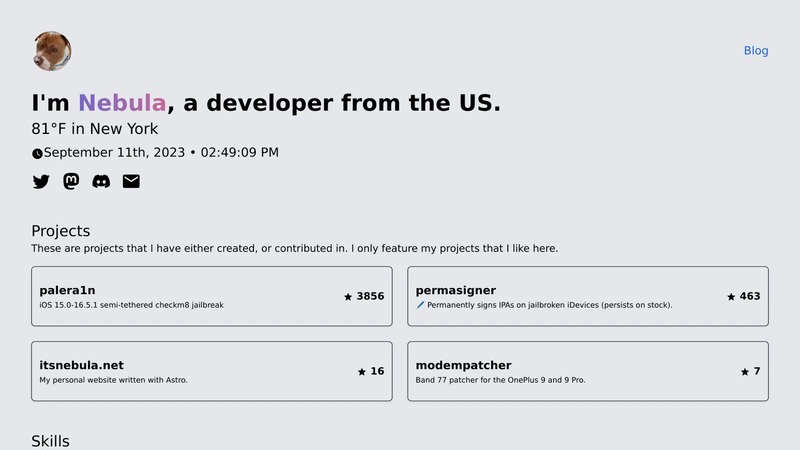This screenshot has width=800, height=450.
Task: Click the pencil emoji in permasigner description
Action: click(420, 305)
